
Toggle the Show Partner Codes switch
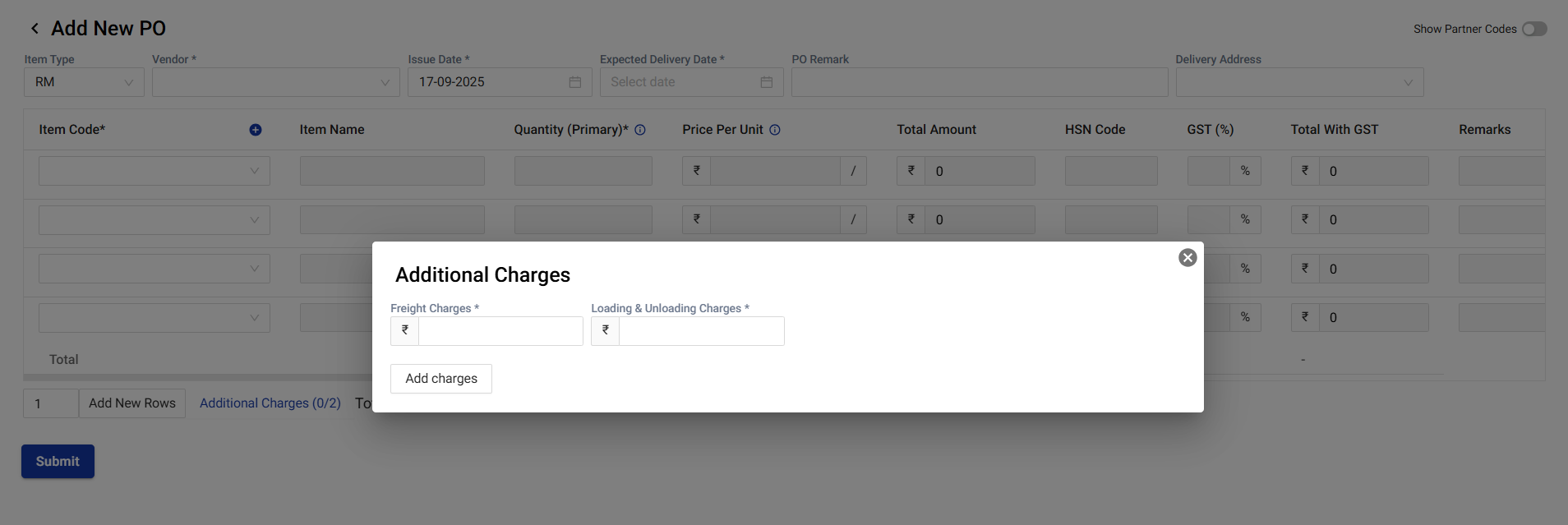point(1533,29)
